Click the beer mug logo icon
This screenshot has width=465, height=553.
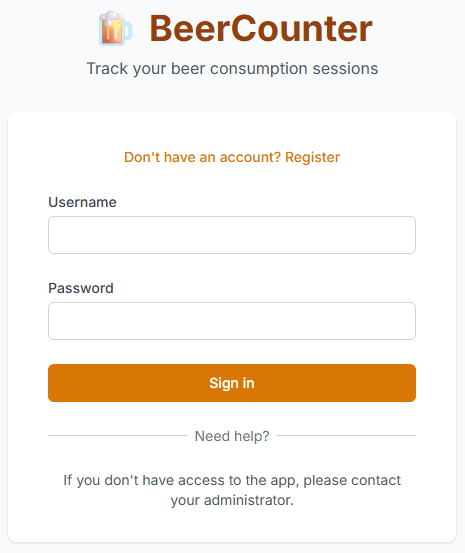coord(115,28)
